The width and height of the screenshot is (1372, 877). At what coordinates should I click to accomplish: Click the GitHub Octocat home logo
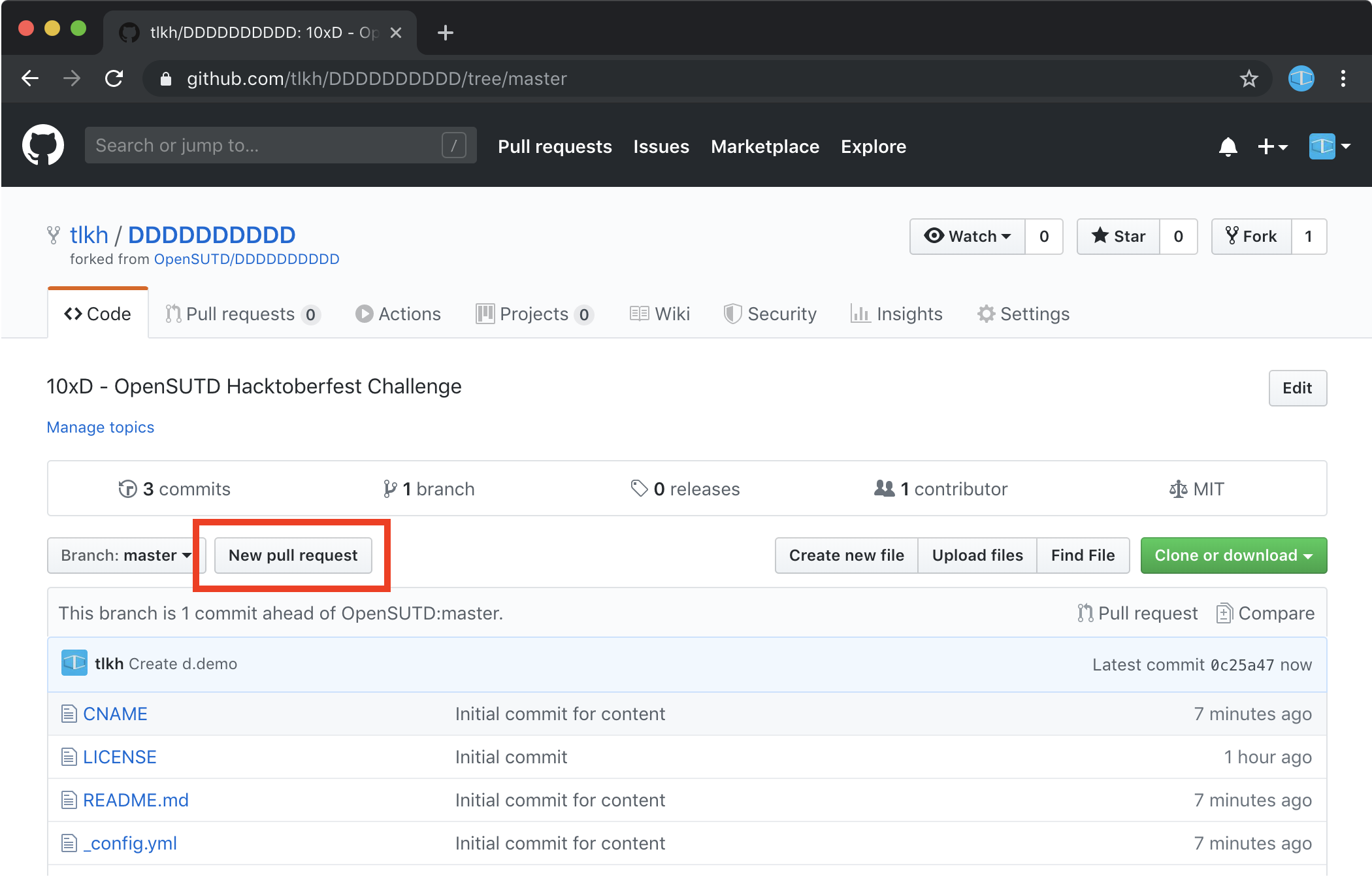pos(43,146)
